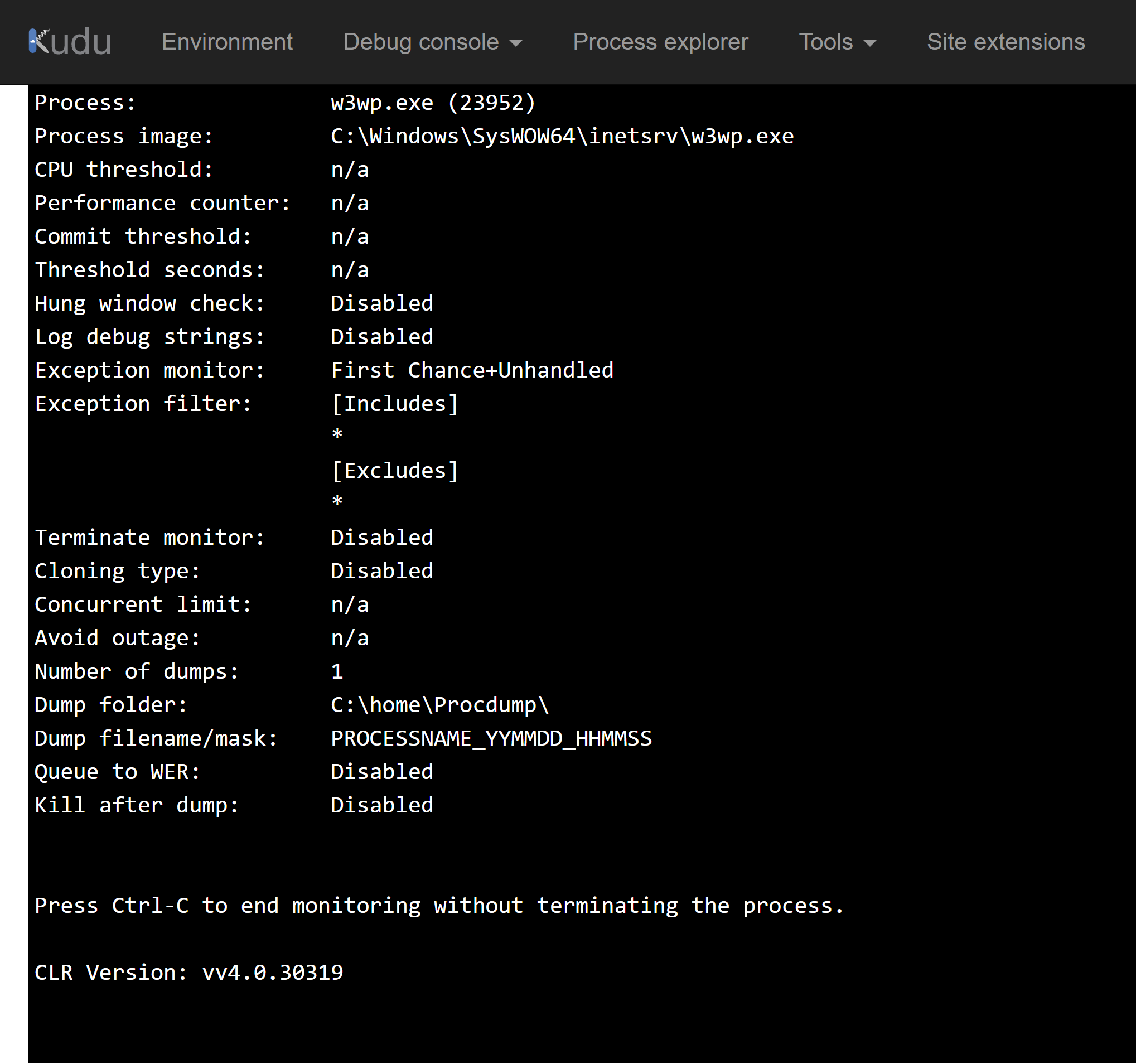Click the Kudu logo

pos(69,40)
